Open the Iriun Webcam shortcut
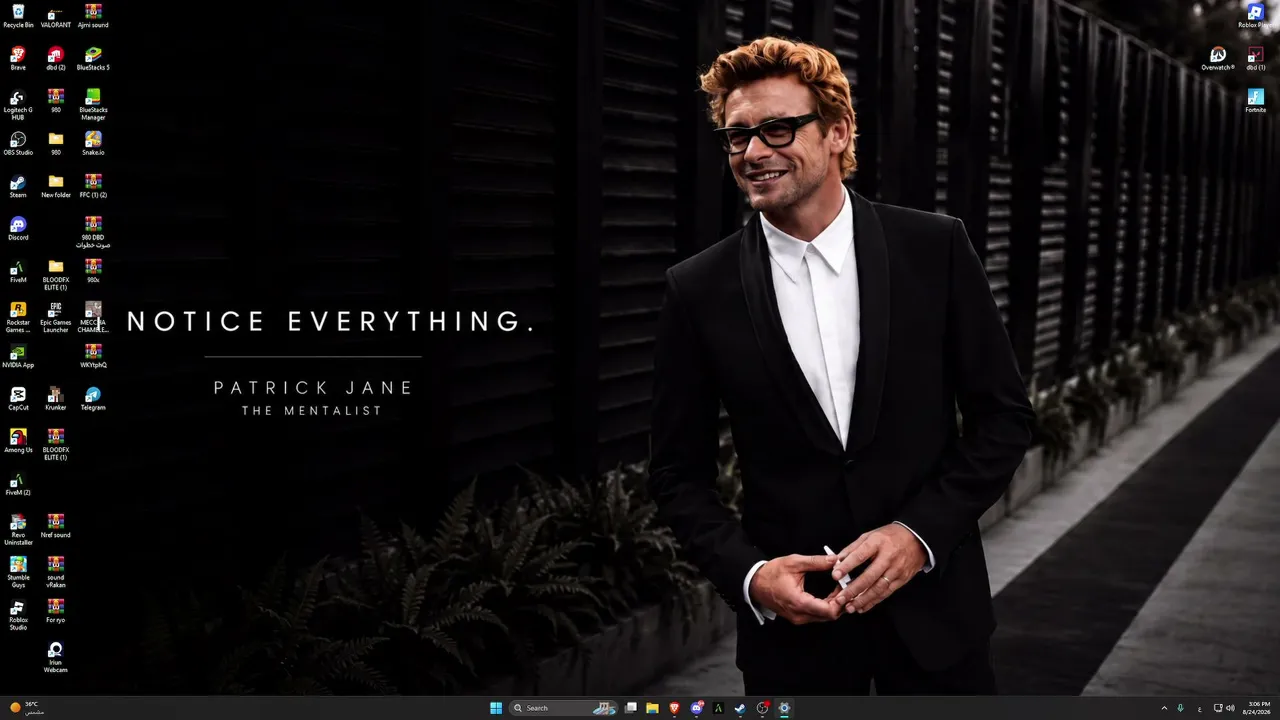The height and width of the screenshot is (720, 1280). point(56,658)
